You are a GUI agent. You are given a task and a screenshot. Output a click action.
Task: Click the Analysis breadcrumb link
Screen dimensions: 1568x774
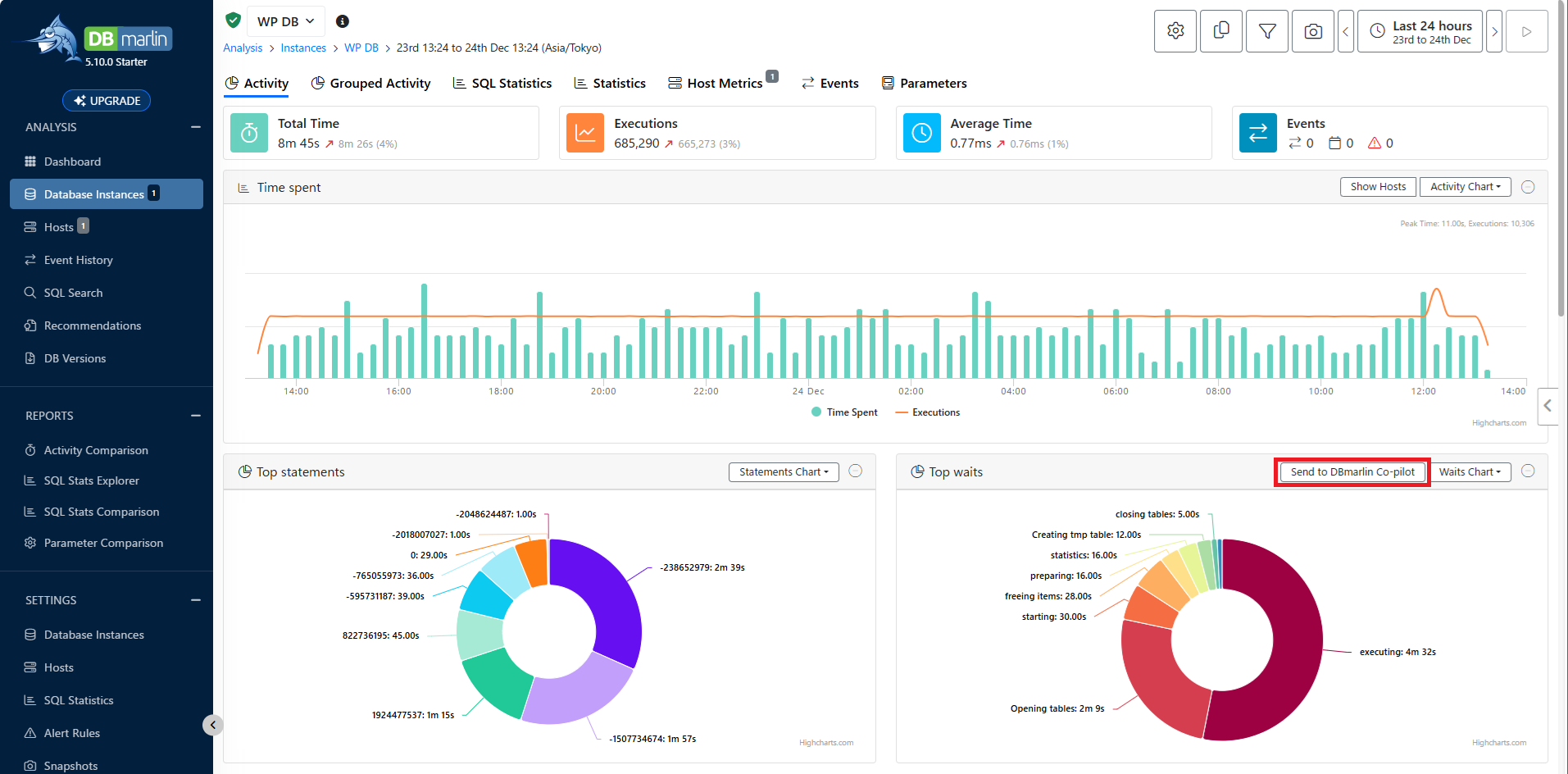[243, 48]
